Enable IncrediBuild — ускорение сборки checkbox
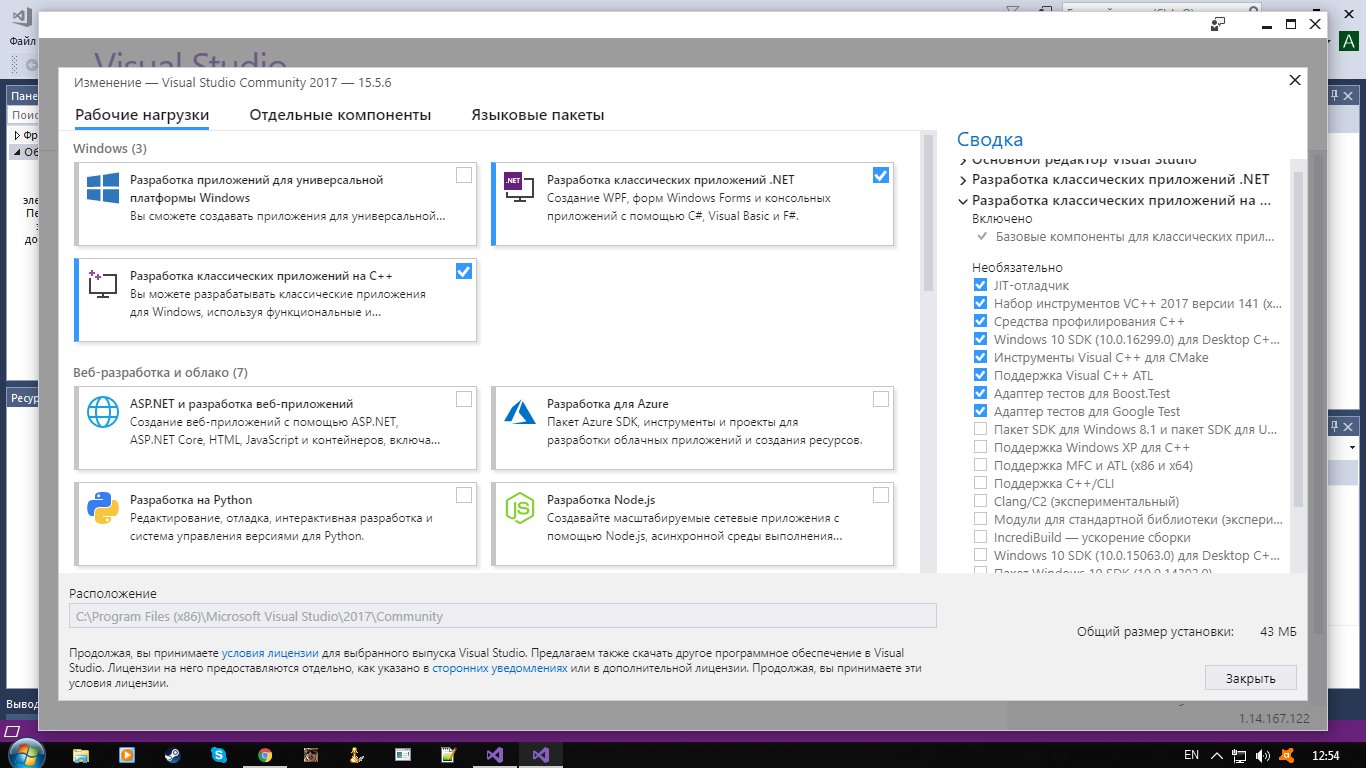1366x768 pixels. coord(980,538)
